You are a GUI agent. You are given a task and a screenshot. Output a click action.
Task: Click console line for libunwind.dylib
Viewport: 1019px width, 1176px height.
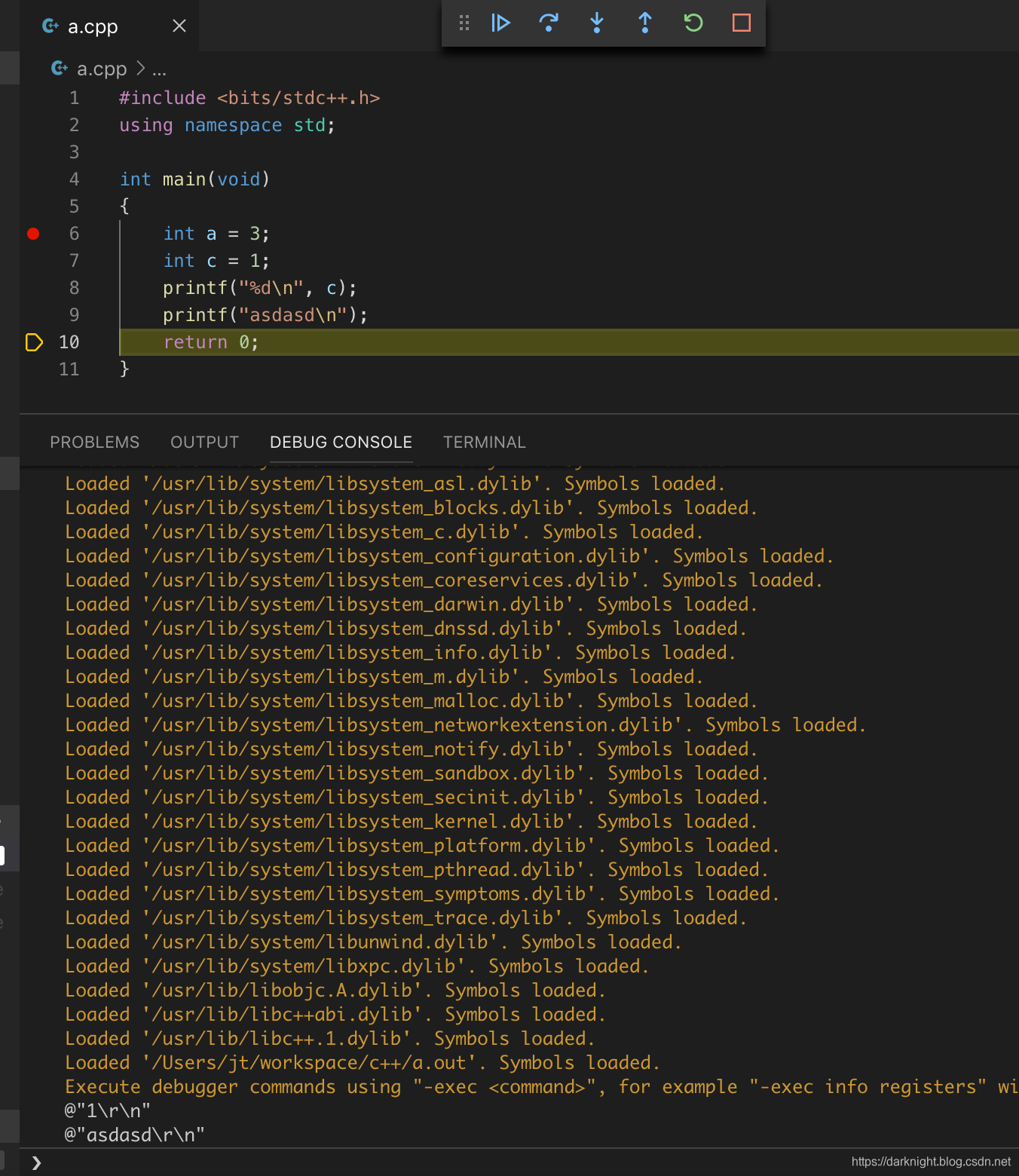374,942
